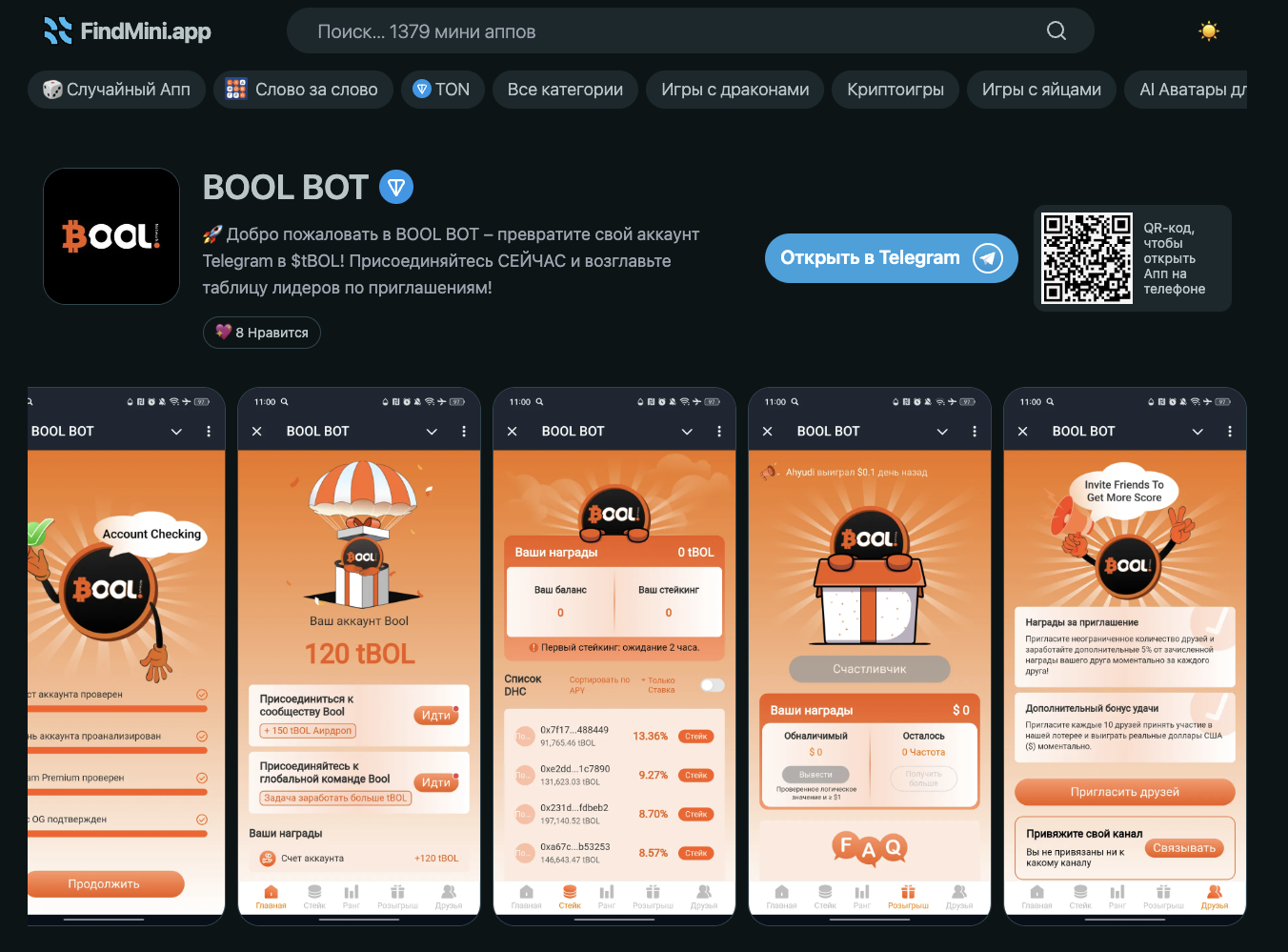Click the search input field
Screen dimensions: 1288x952
(x=691, y=30)
